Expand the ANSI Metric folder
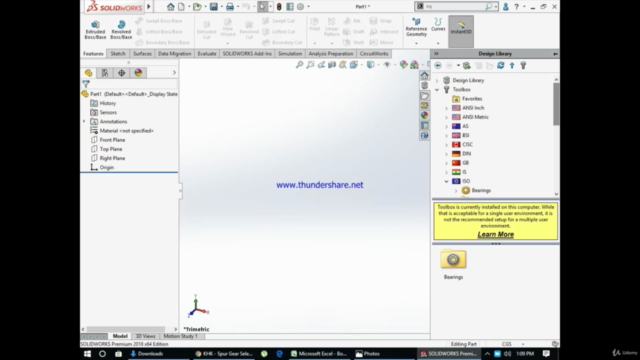This screenshot has height=360, width=640. point(447,117)
